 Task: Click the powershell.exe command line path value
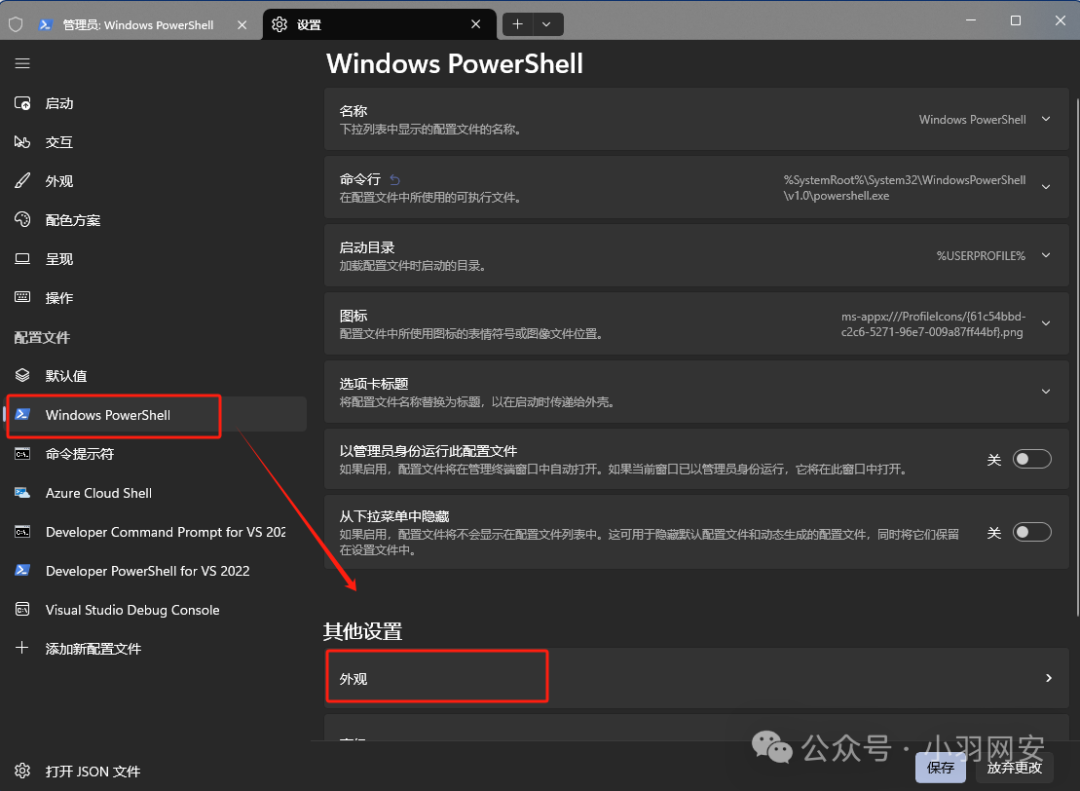point(904,187)
